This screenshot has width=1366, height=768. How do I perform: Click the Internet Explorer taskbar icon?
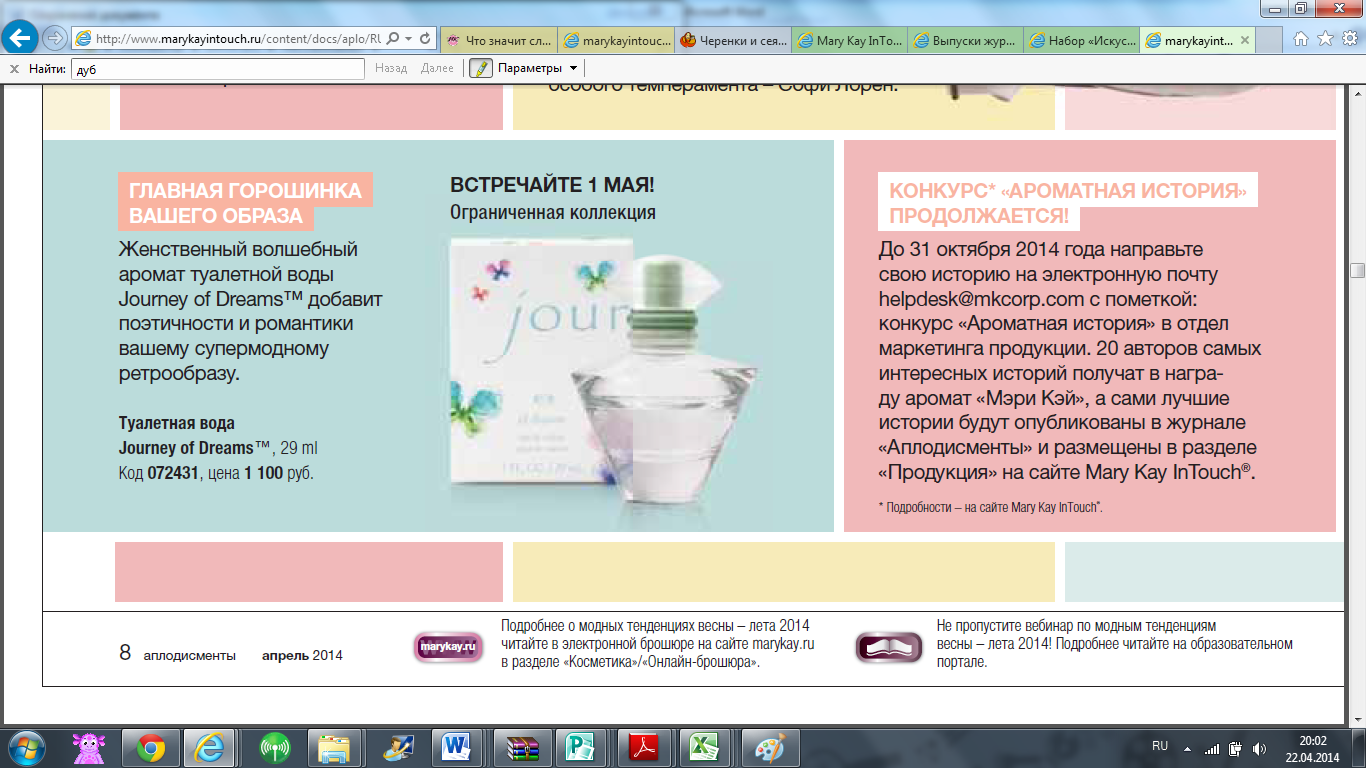(211, 747)
